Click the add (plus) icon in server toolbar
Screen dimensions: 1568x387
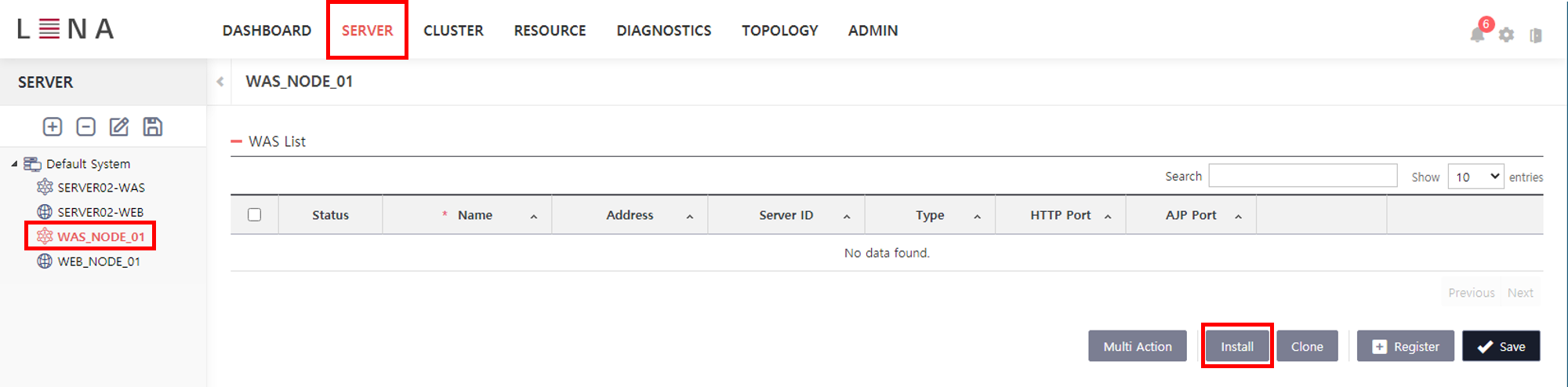pos(53,127)
